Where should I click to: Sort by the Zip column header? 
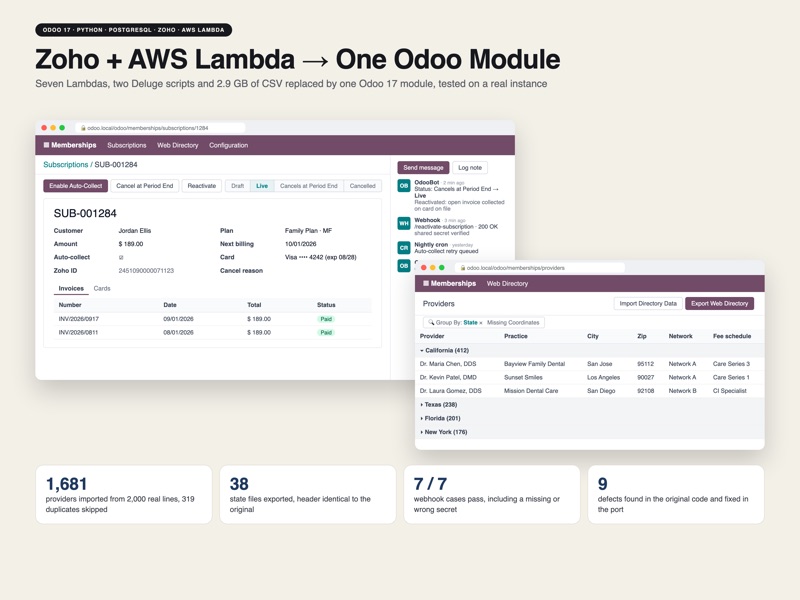[x=642, y=336]
